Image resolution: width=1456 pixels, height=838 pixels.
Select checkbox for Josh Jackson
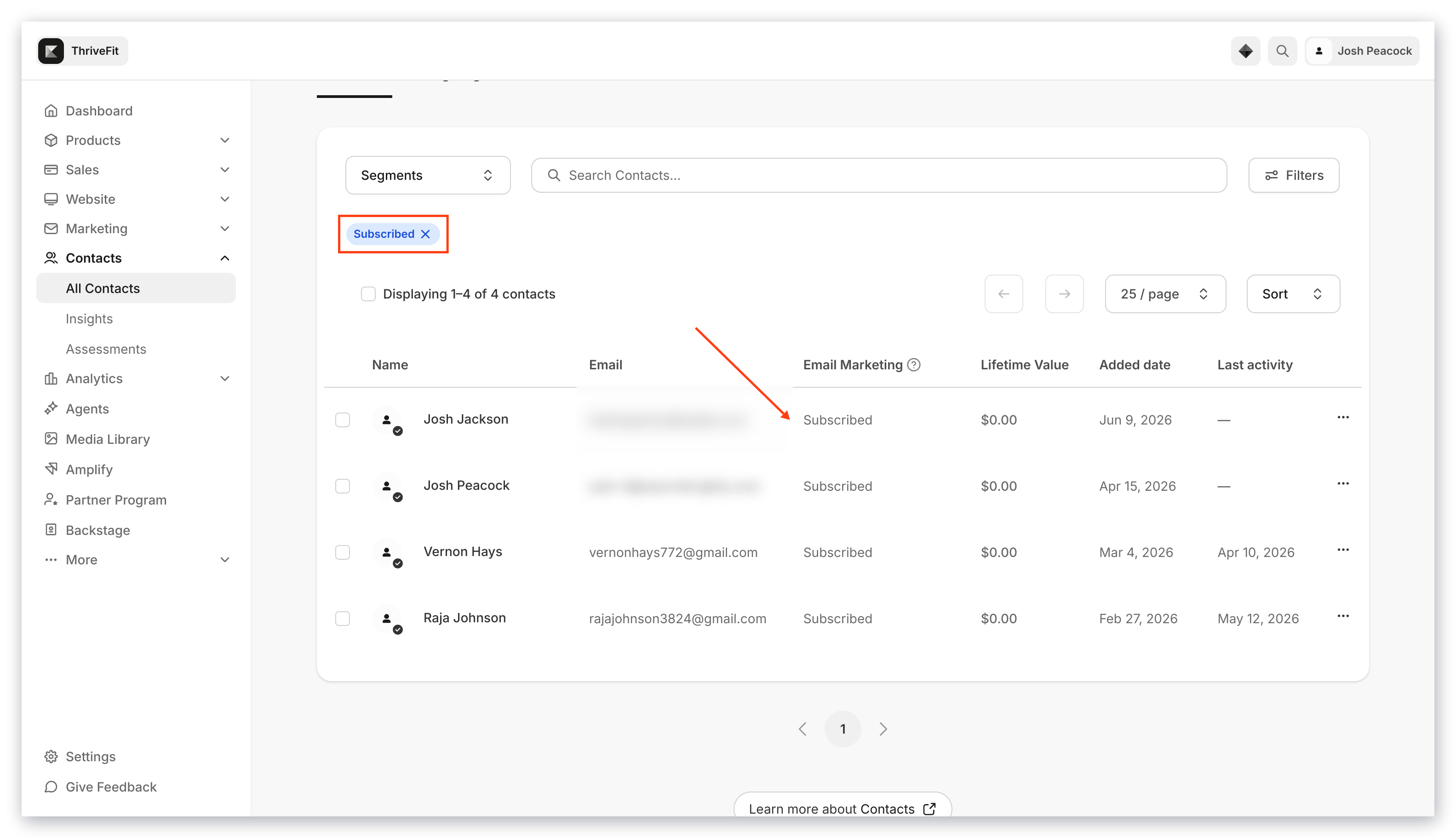343,419
